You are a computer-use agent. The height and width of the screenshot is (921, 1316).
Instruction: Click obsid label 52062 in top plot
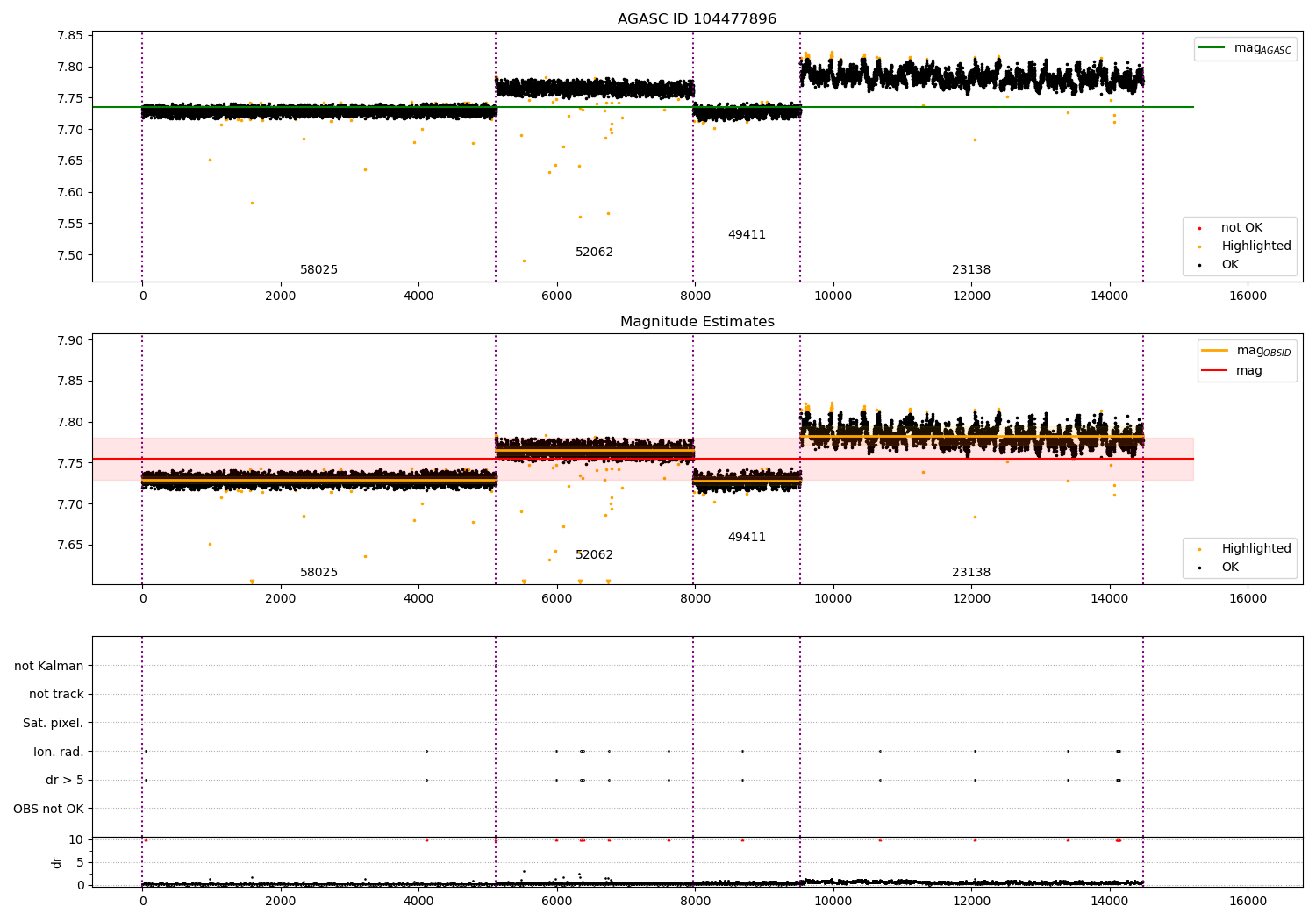(594, 253)
